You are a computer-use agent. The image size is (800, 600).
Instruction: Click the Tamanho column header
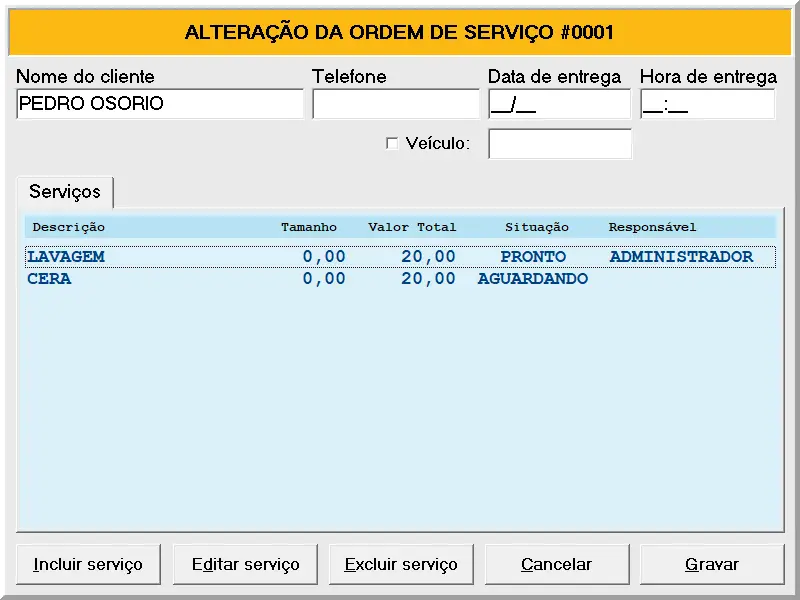pos(309,227)
